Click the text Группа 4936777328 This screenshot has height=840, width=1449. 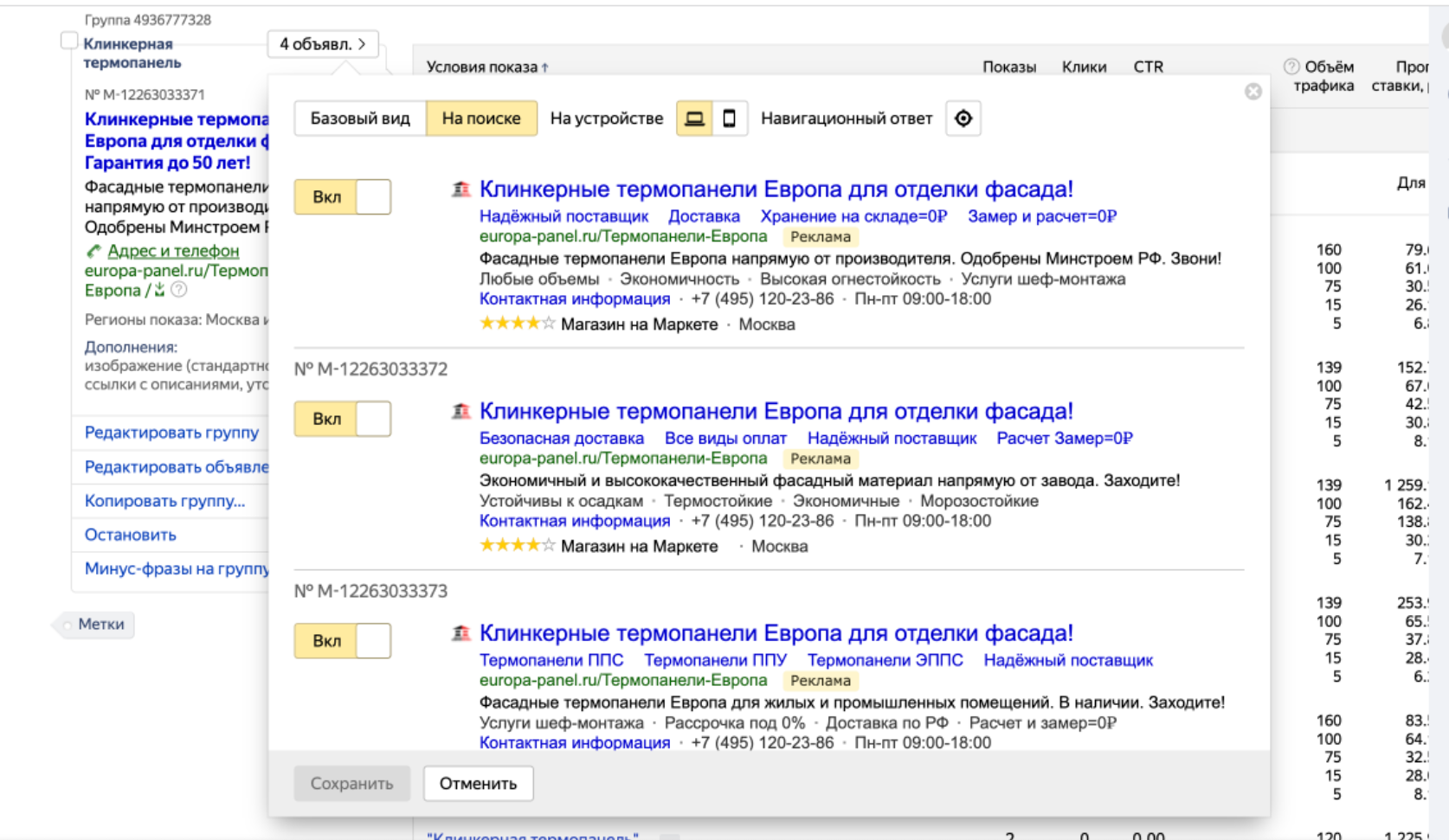pyautogui.click(x=147, y=20)
